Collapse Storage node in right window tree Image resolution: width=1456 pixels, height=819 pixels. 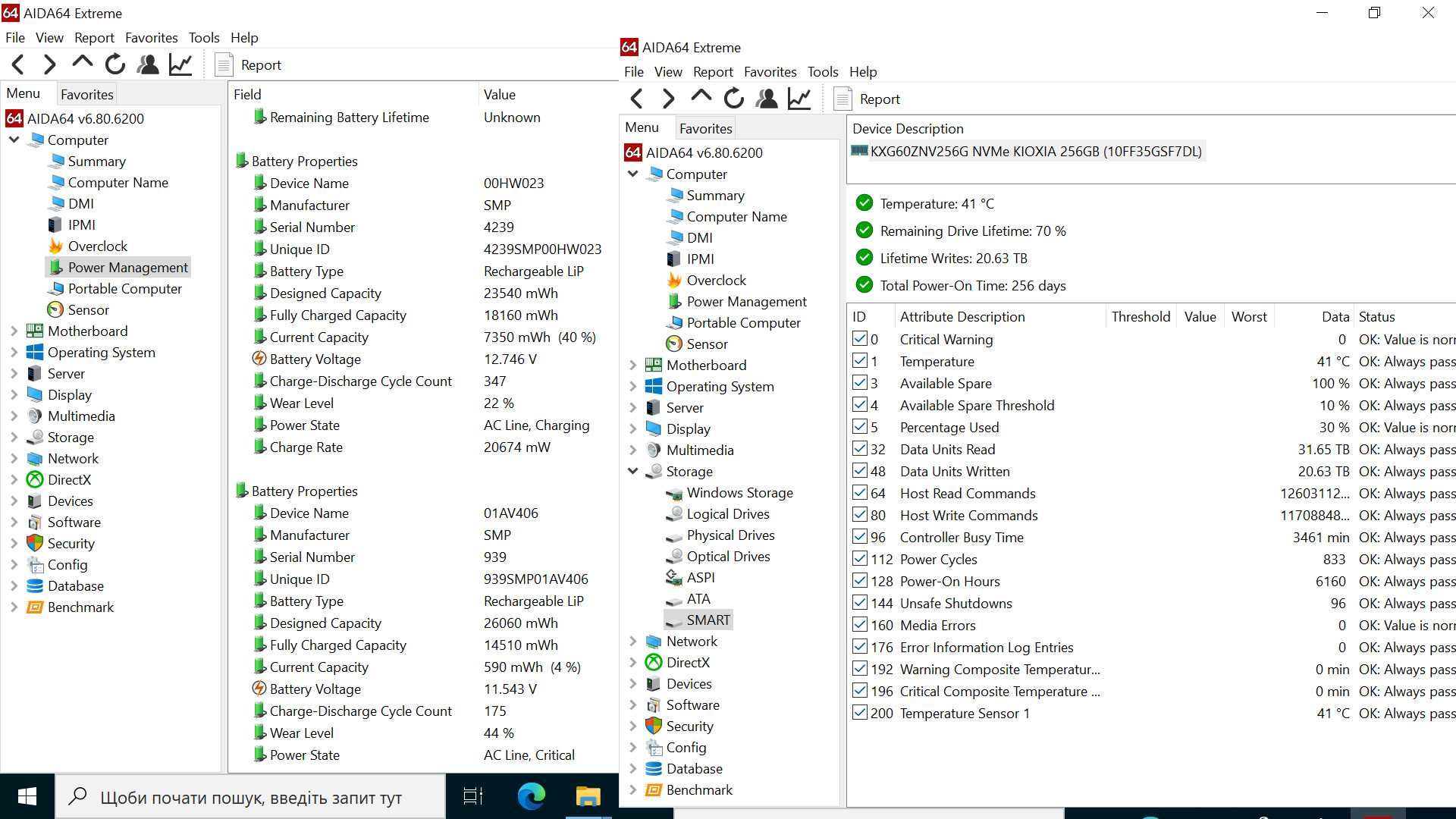[x=632, y=471]
